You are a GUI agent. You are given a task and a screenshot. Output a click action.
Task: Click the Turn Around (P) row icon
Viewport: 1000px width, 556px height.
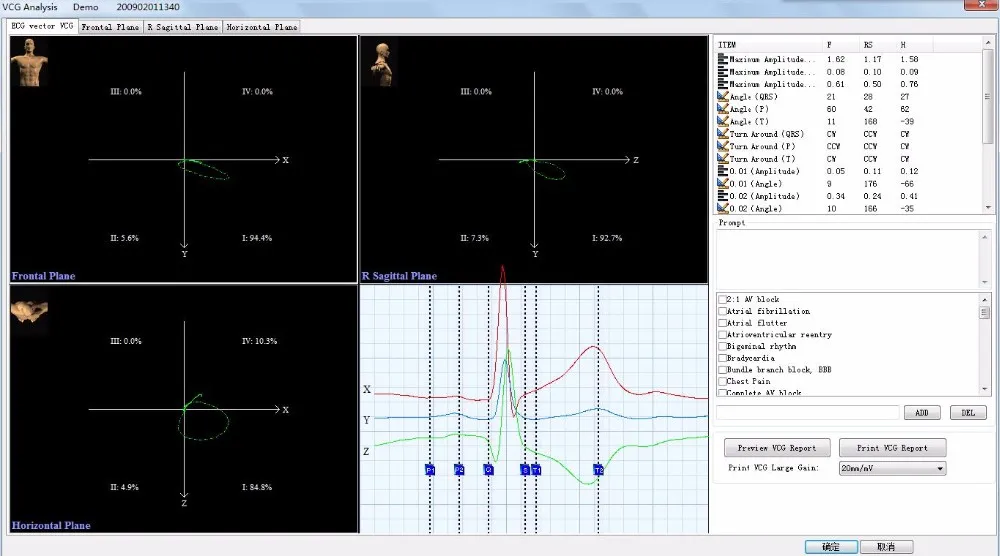722,146
